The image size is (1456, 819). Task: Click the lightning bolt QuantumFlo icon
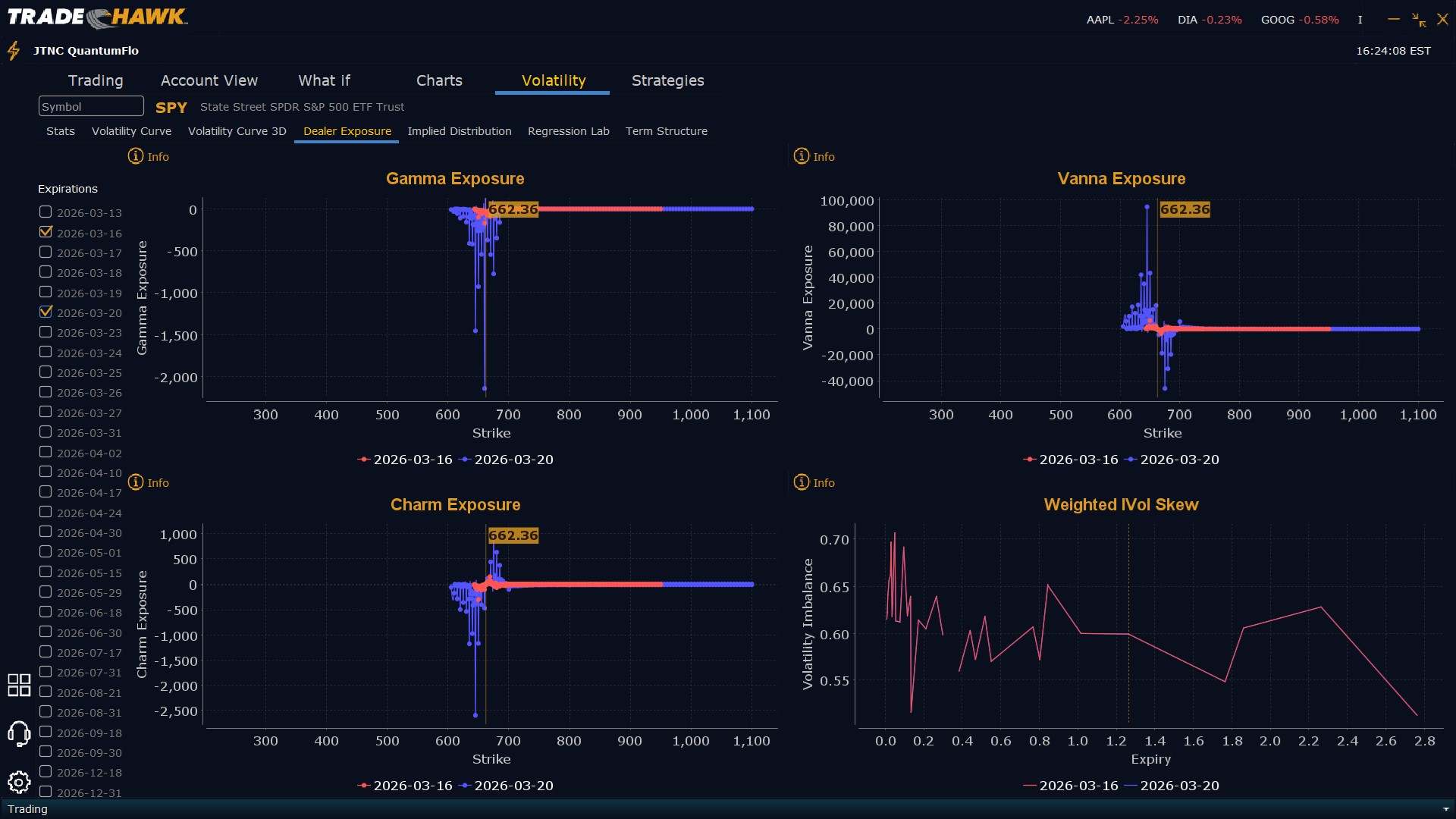point(14,51)
